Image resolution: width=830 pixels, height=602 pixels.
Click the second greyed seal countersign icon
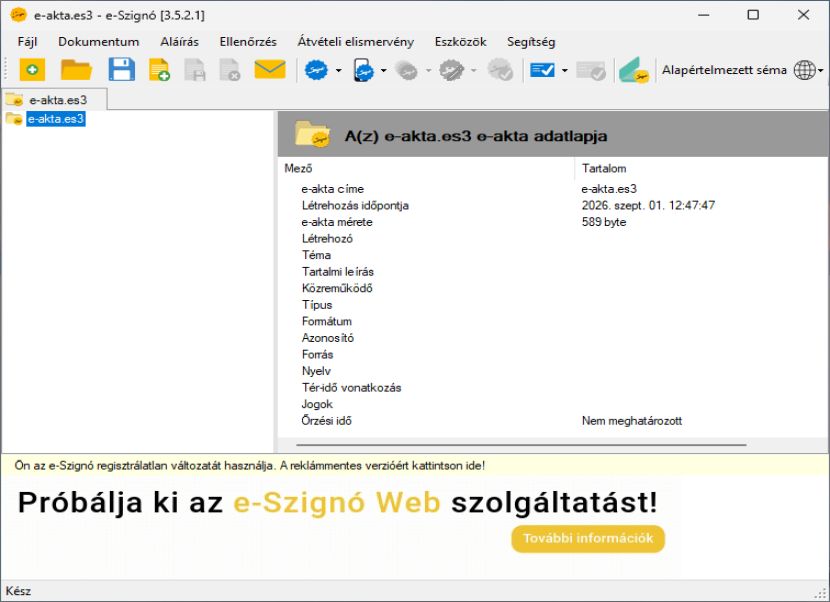(452, 70)
